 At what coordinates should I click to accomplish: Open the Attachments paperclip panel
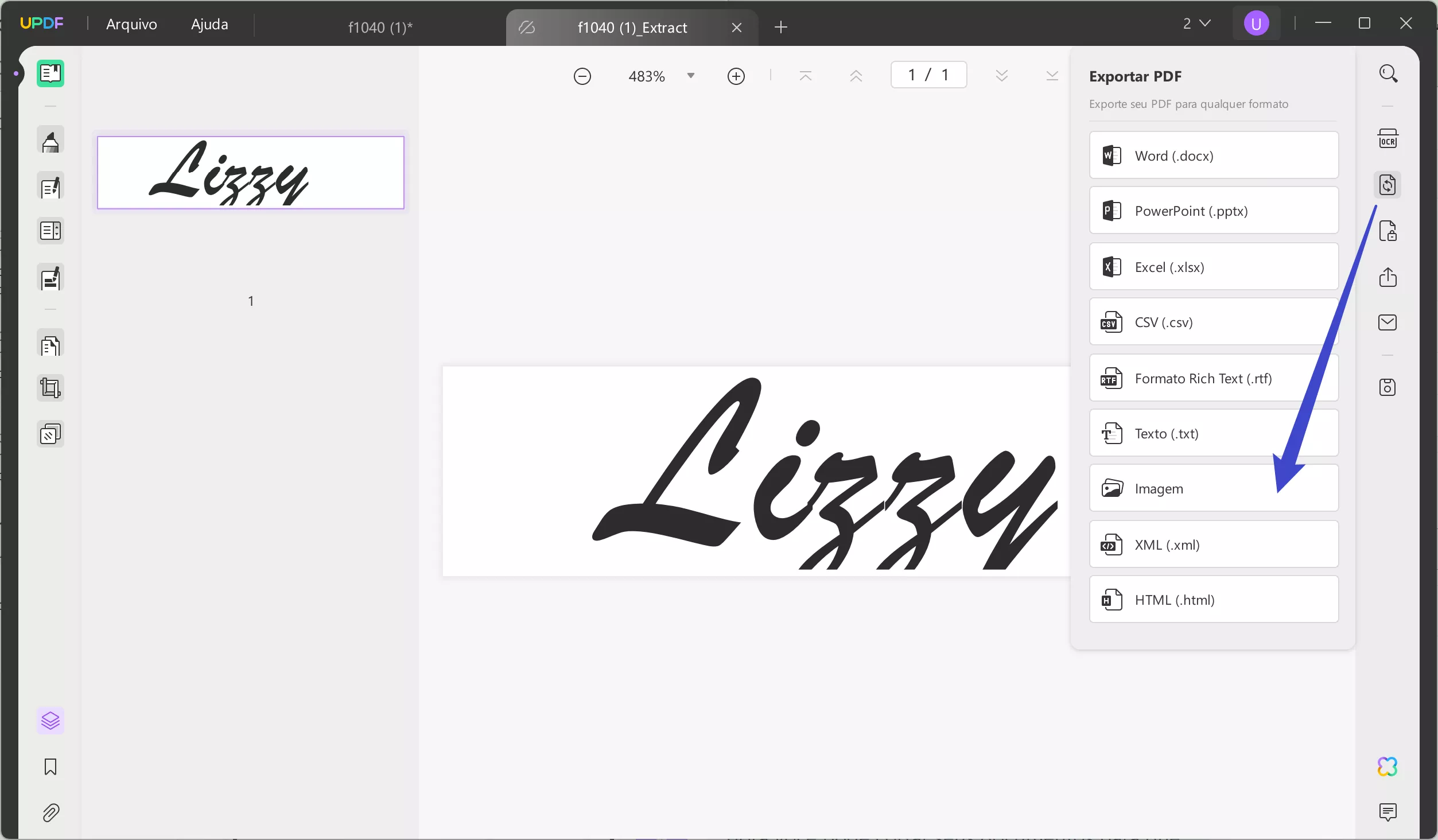(50, 813)
